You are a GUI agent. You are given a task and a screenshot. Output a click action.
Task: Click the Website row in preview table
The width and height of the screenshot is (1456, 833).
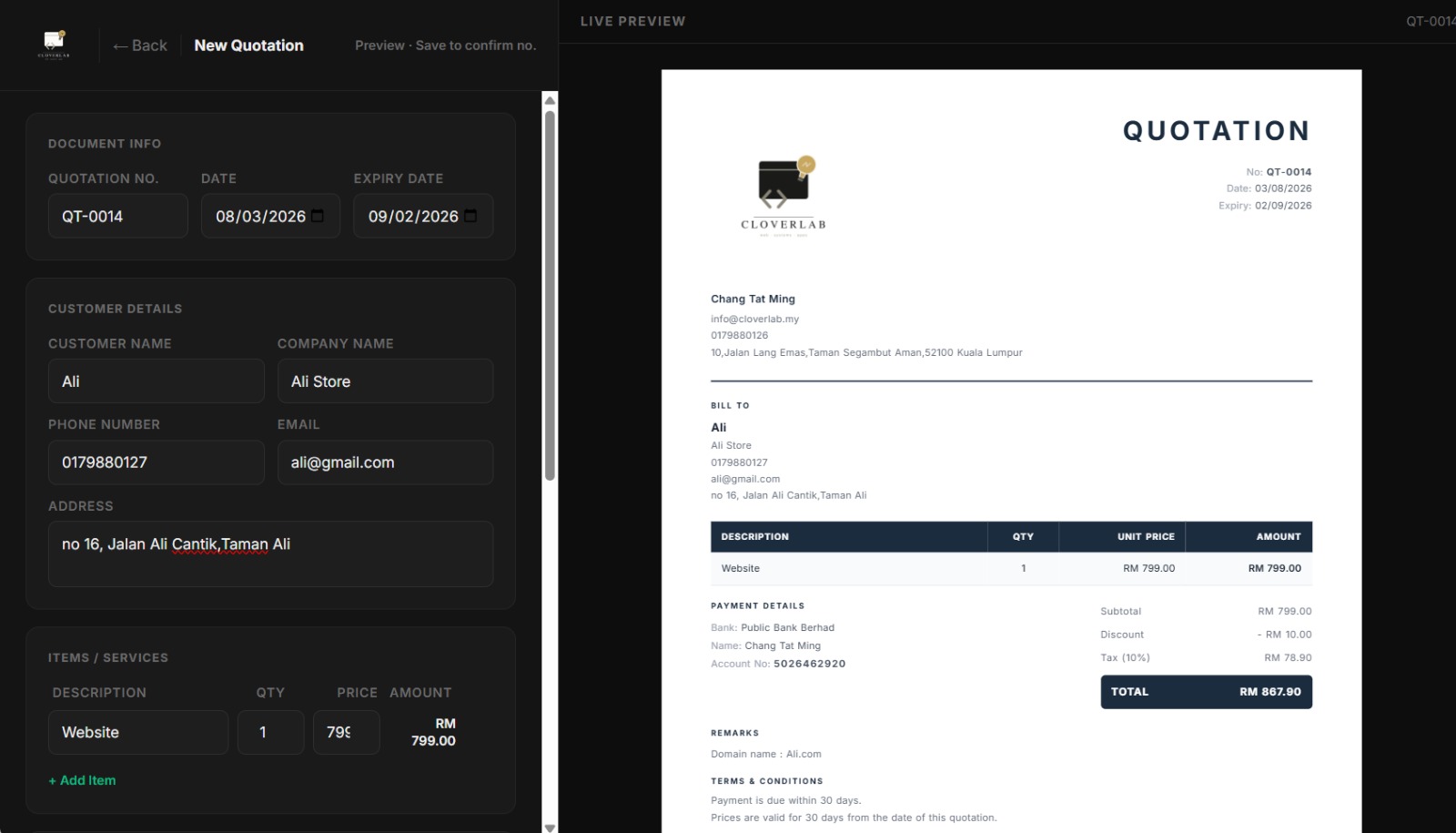point(1011,568)
